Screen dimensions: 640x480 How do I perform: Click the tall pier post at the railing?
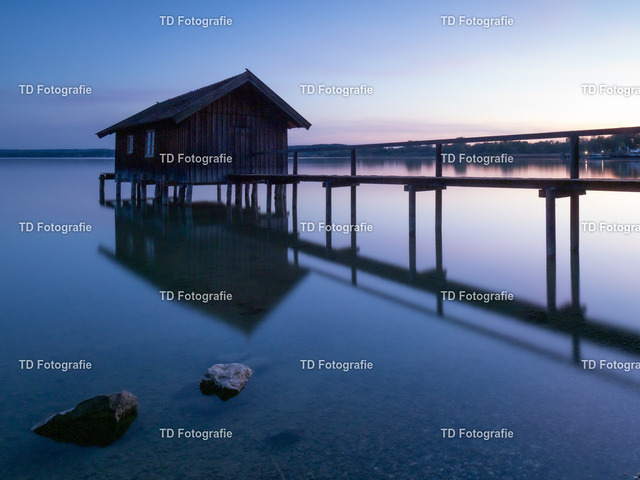[574, 158]
